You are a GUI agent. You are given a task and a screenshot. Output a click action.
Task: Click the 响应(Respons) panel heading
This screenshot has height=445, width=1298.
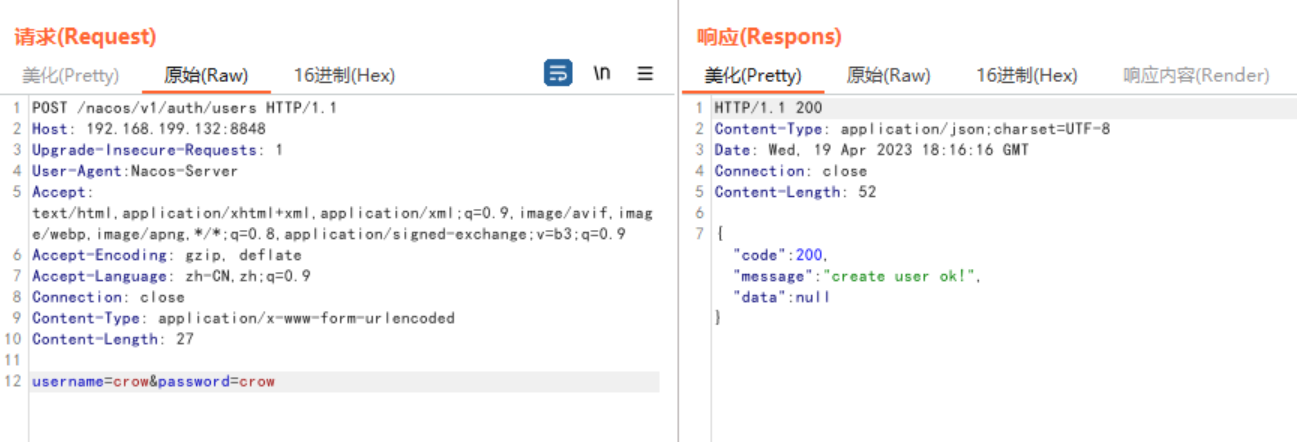(769, 37)
